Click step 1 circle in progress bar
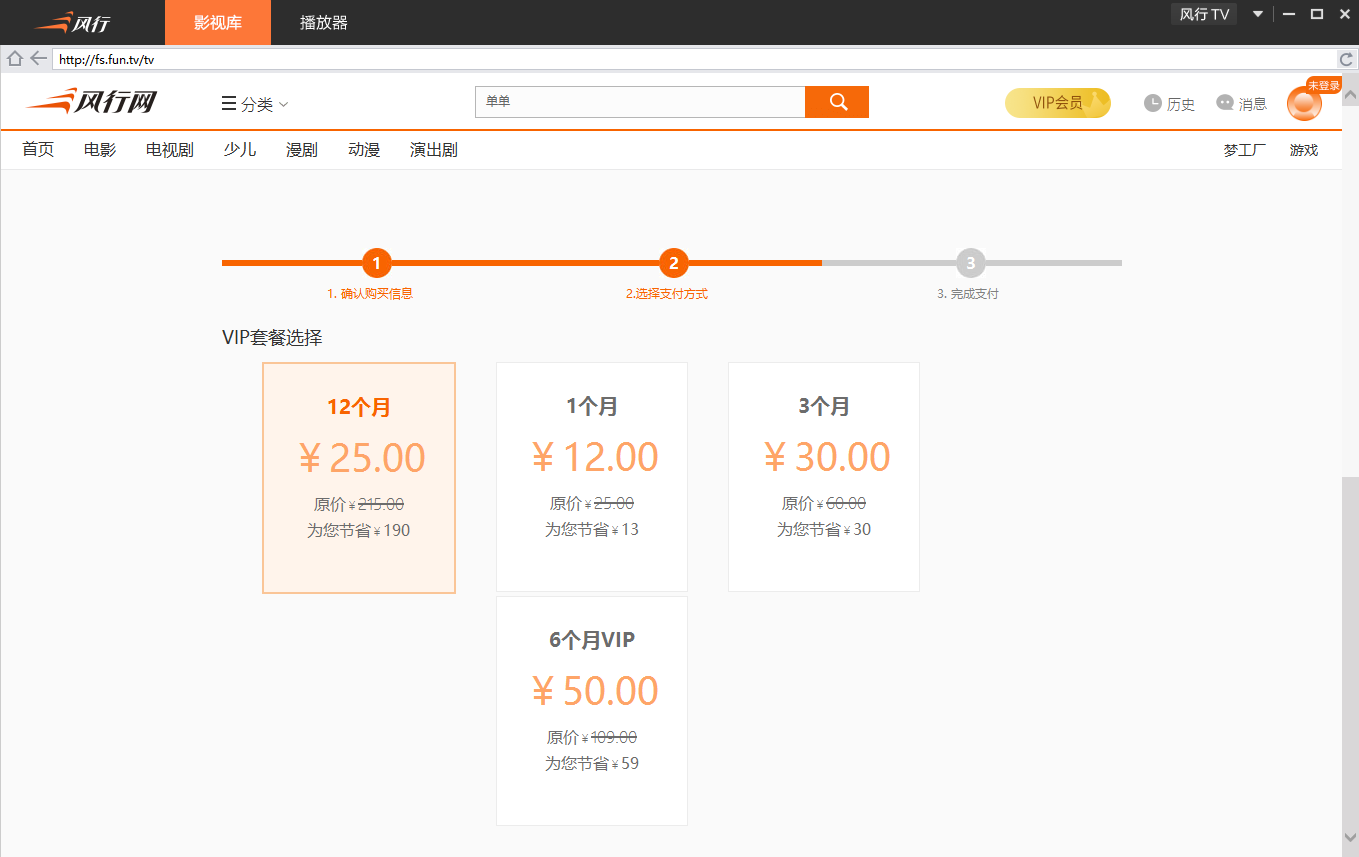 [x=376, y=264]
